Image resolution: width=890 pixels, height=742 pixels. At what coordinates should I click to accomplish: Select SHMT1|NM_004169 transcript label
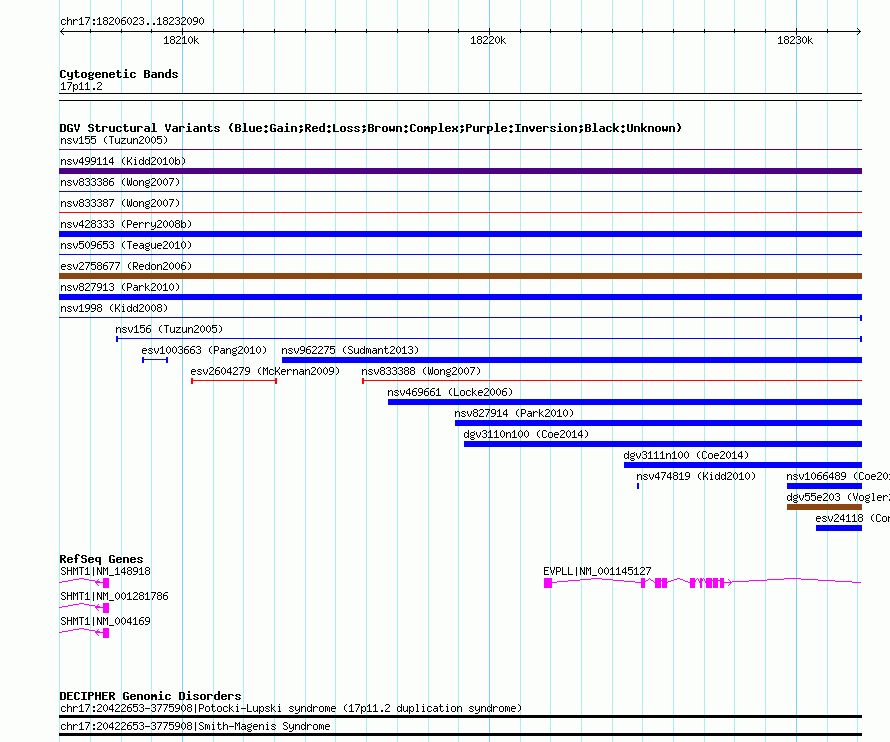106,621
